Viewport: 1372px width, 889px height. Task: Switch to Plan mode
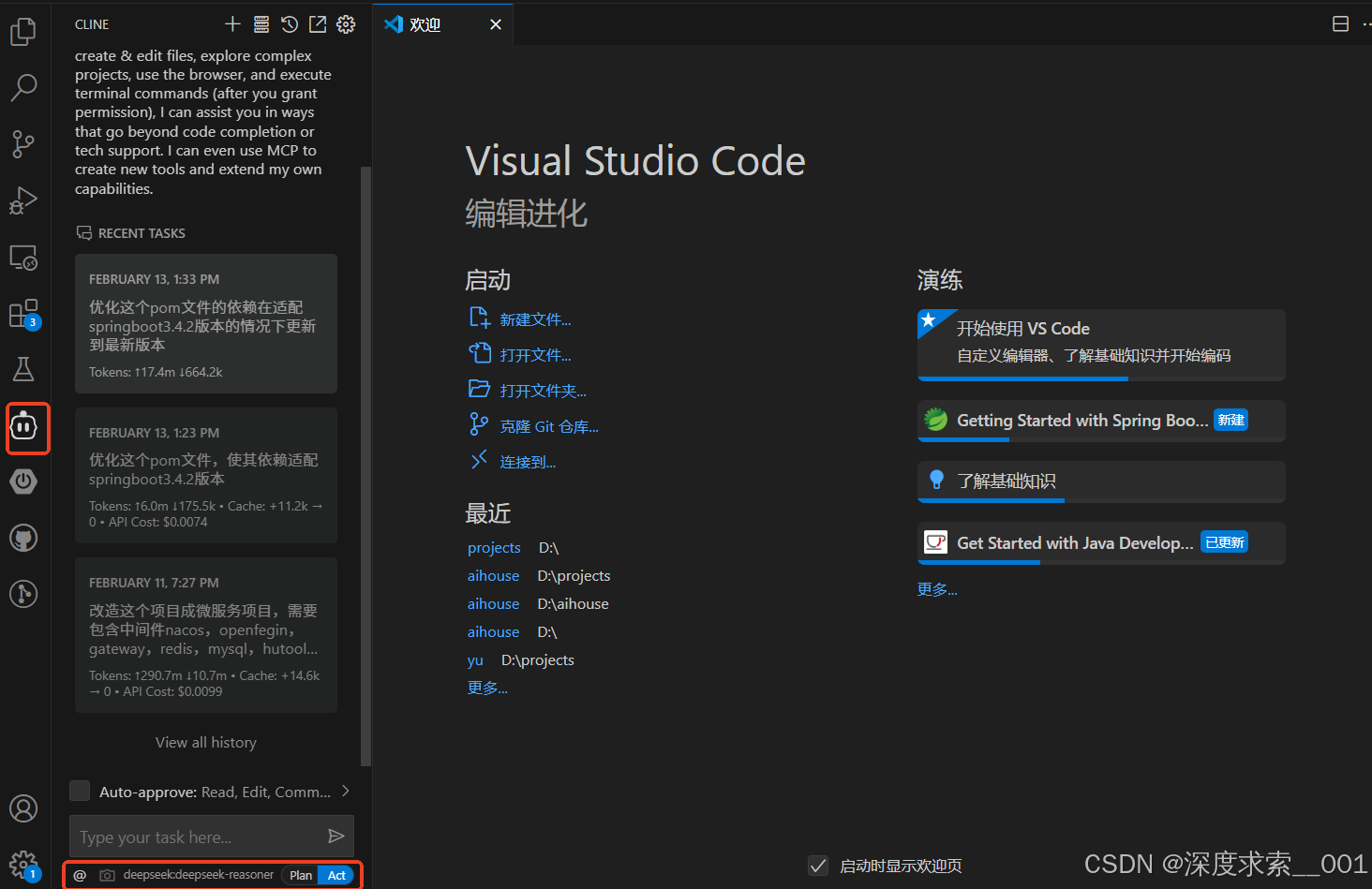pos(301,875)
